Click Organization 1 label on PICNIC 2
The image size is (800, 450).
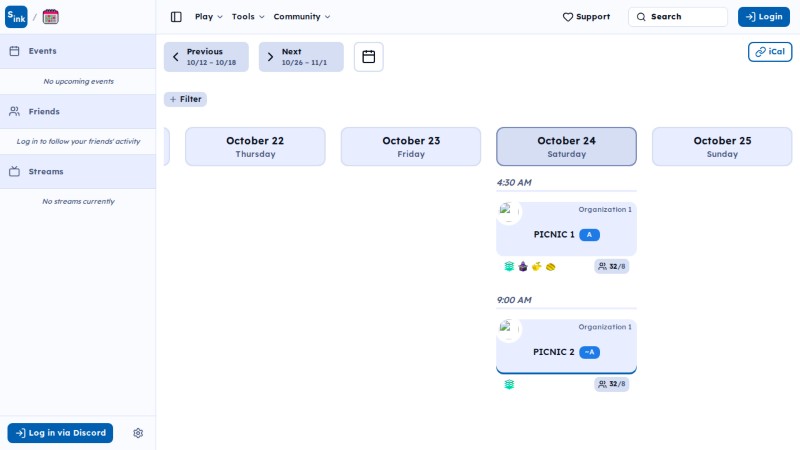pos(605,327)
